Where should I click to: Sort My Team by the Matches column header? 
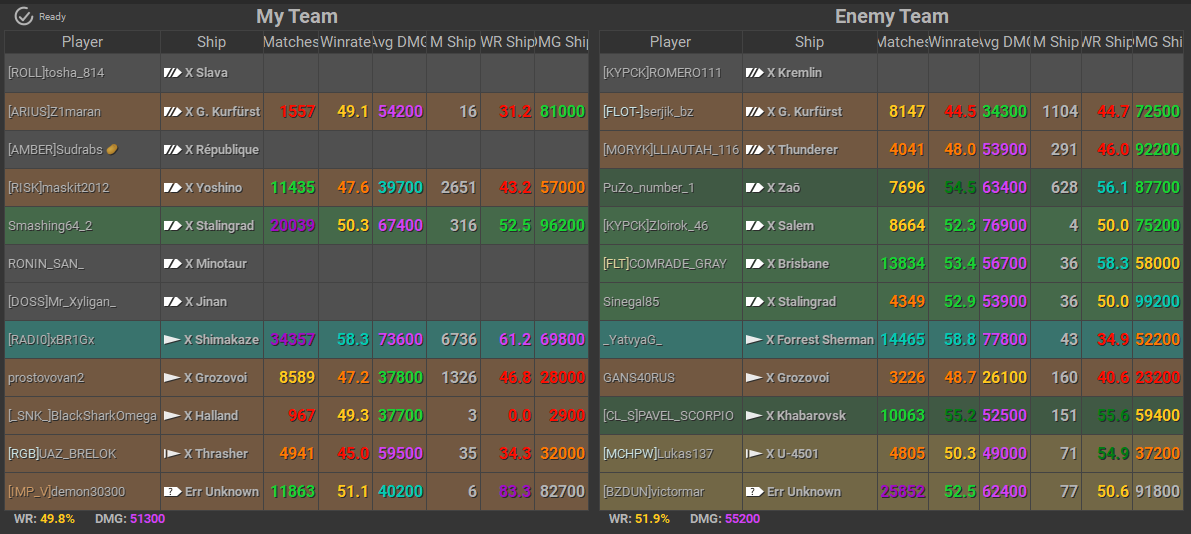click(x=290, y=42)
